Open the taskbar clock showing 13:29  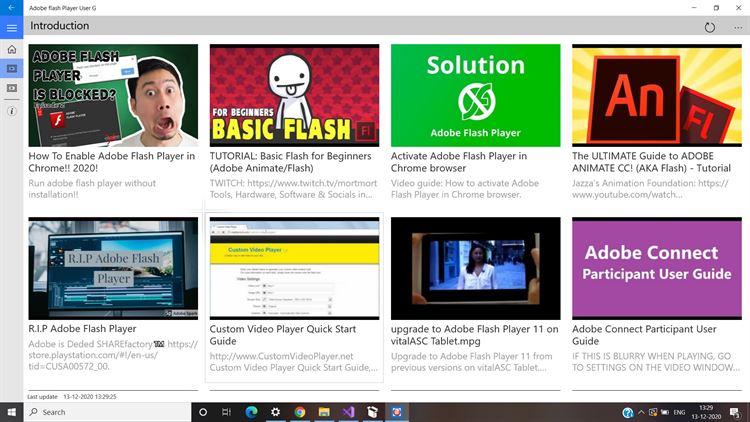pos(706,412)
